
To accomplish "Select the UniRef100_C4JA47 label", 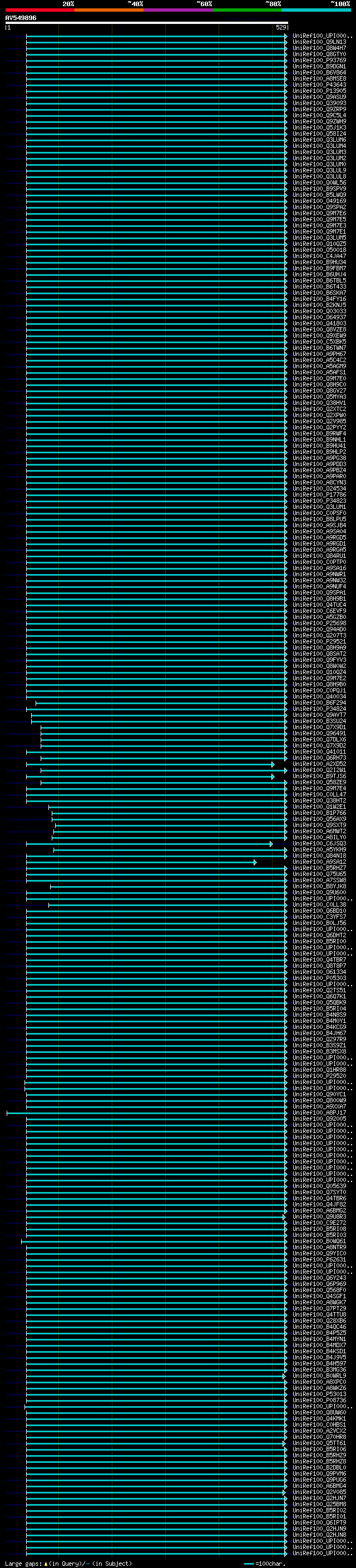I will tap(319, 256).
